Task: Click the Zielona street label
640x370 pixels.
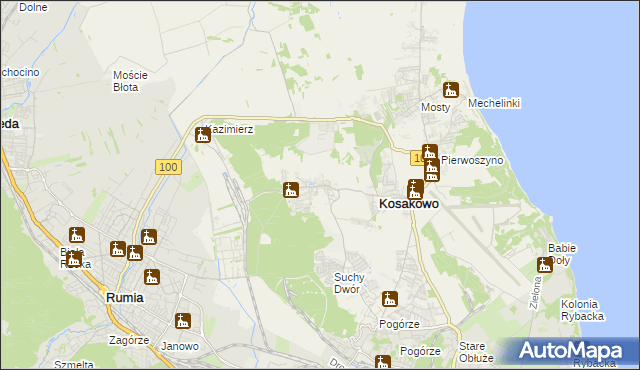Action: [535, 292]
